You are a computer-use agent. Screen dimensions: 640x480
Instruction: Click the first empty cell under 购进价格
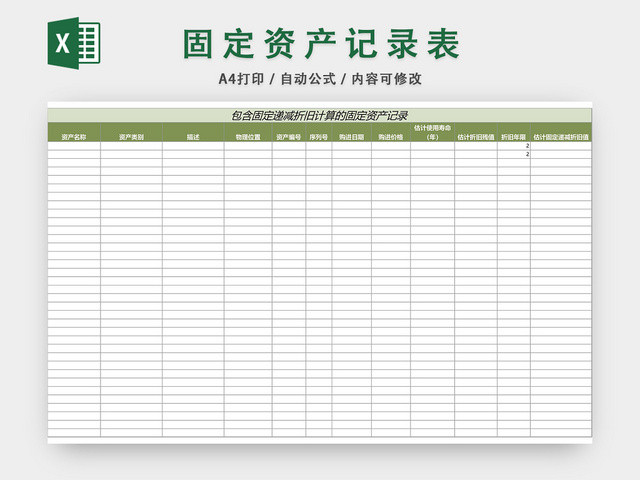point(391,146)
